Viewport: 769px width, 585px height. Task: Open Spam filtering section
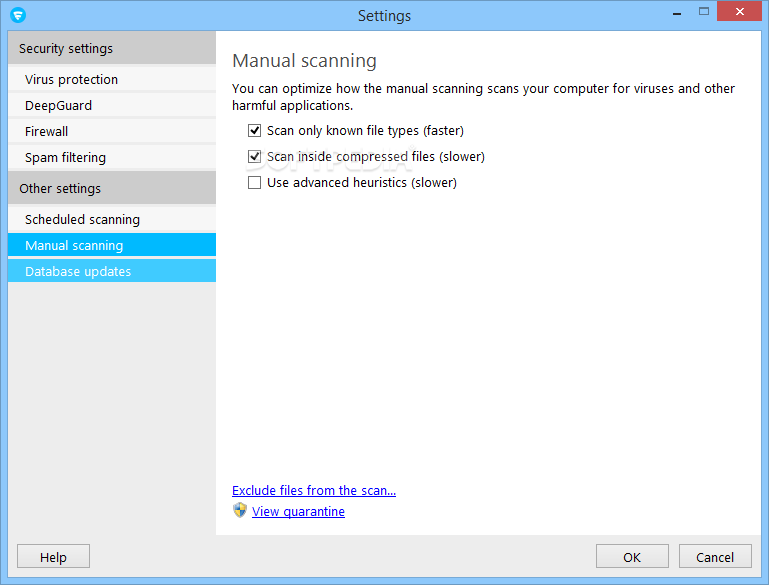coord(112,157)
